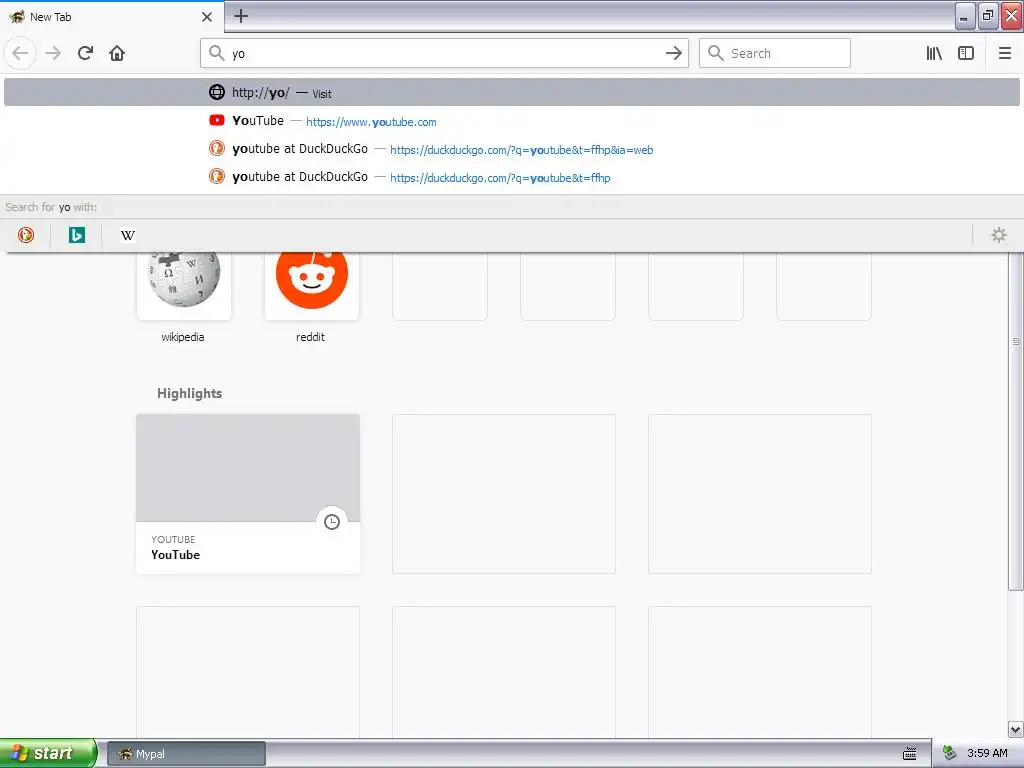Reload the current page
This screenshot has width=1024, height=768.
(85, 53)
